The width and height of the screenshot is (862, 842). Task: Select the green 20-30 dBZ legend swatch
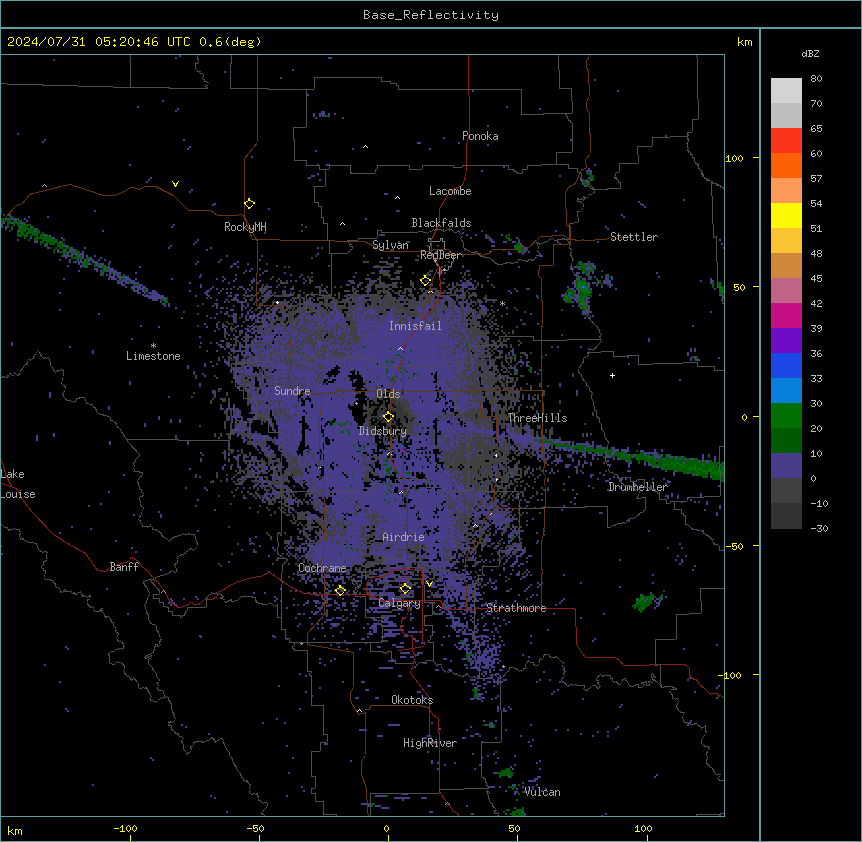pos(786,416)
